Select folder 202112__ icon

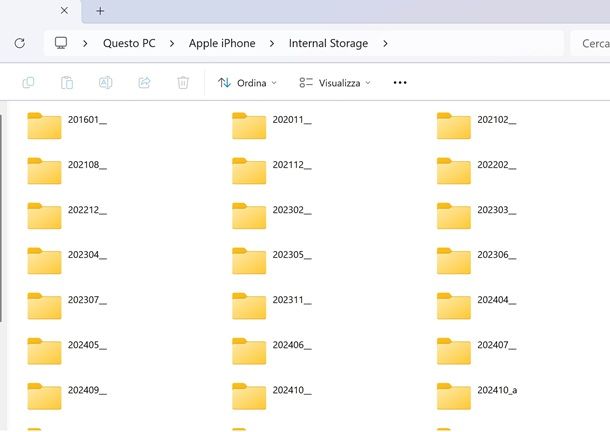click(x=249, y=171)
